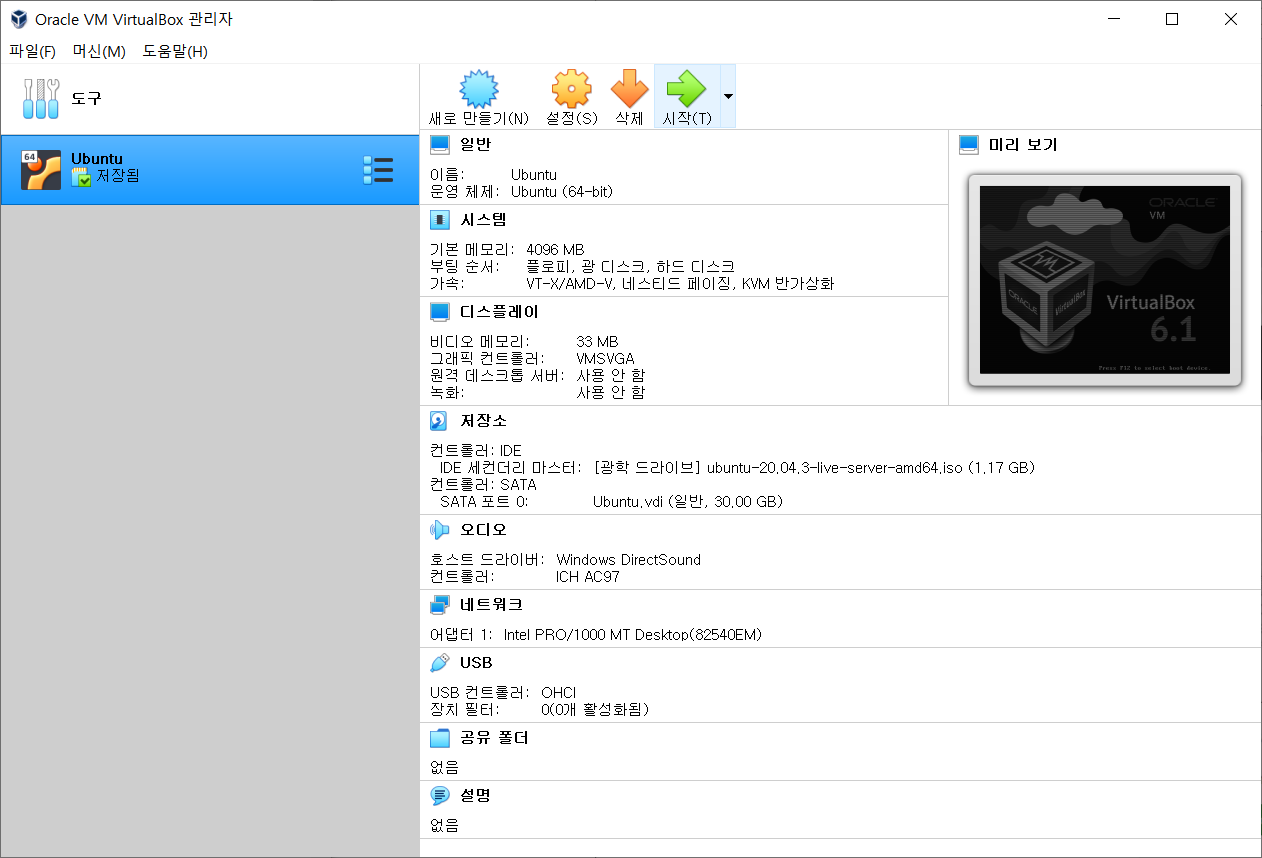Select the 도구 tools icon
The height and width of the screenshot is (858, 1262).
coord(41,98)
